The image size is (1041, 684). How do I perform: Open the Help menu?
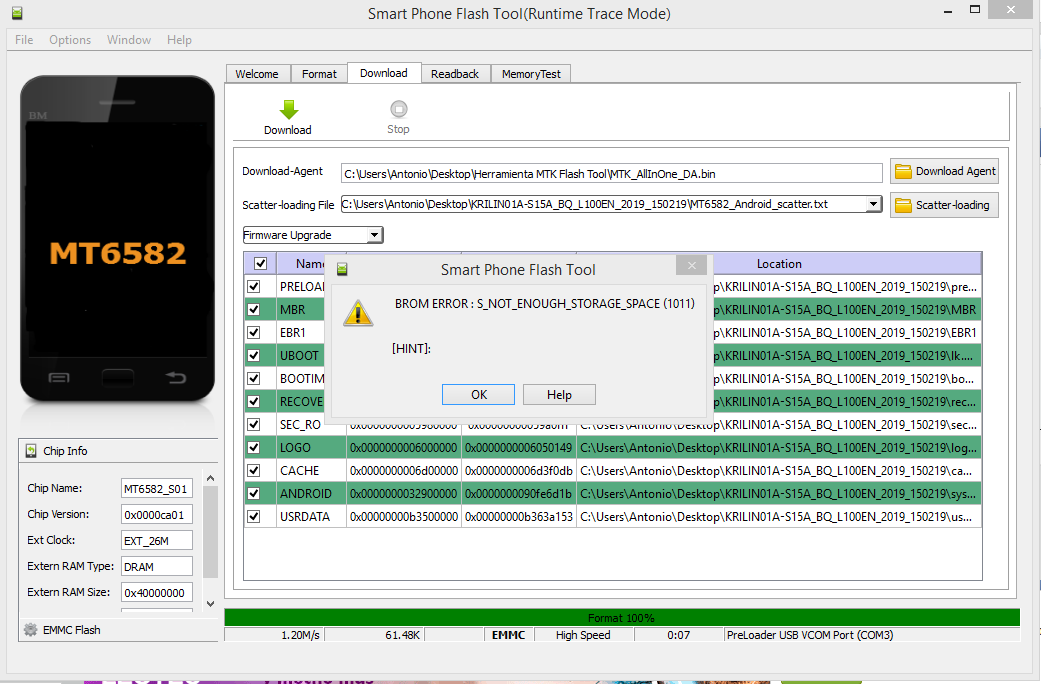point(179,40)
